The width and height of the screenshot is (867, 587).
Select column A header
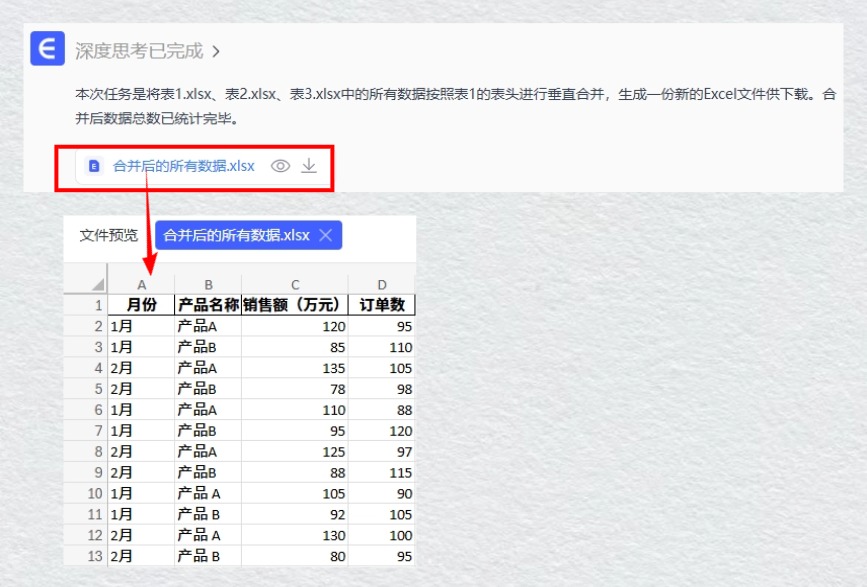pos(141,285)
